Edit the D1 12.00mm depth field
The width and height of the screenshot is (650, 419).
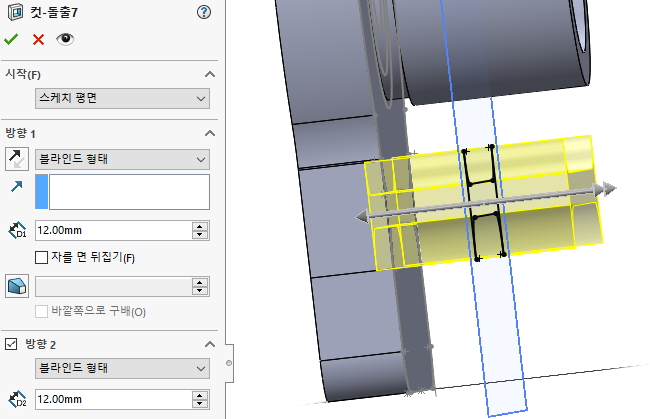[114, 230]
